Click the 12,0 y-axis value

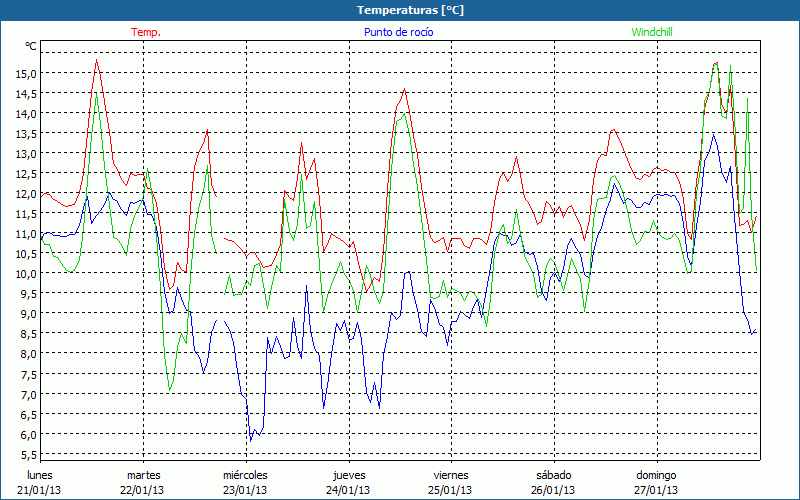click(26, 194)
